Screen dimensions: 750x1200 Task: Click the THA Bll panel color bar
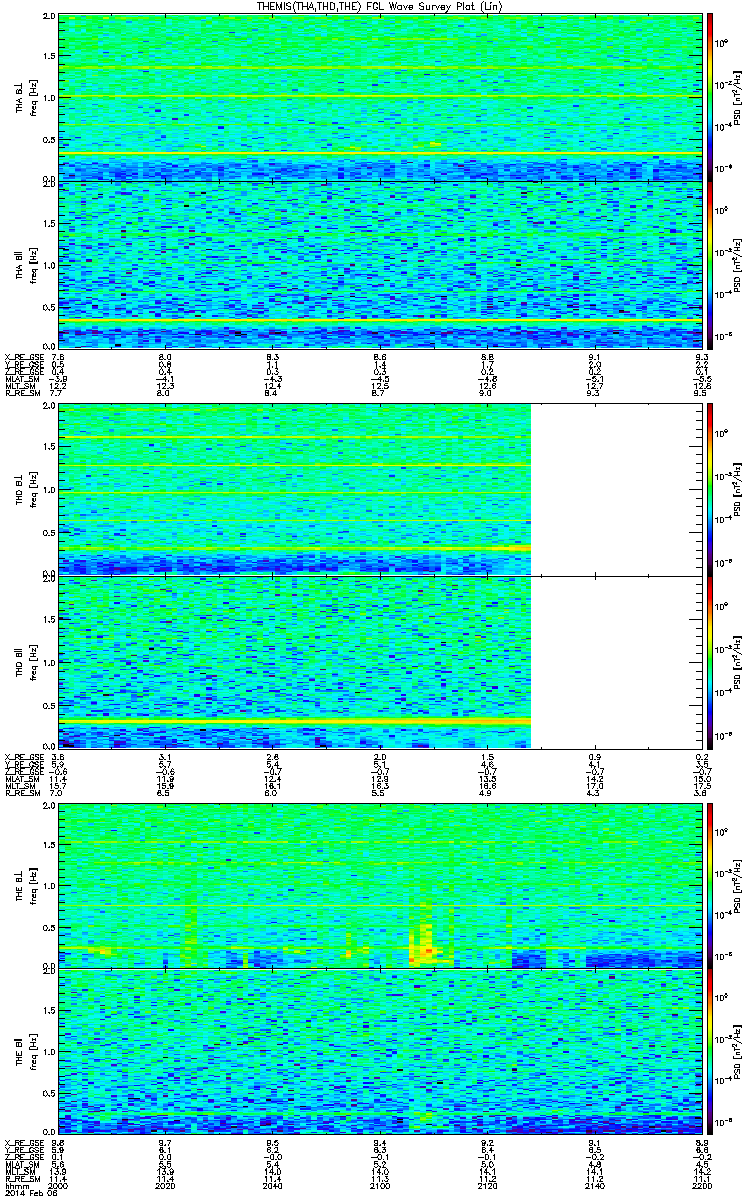pyautogui.click(x=710, y=264)
